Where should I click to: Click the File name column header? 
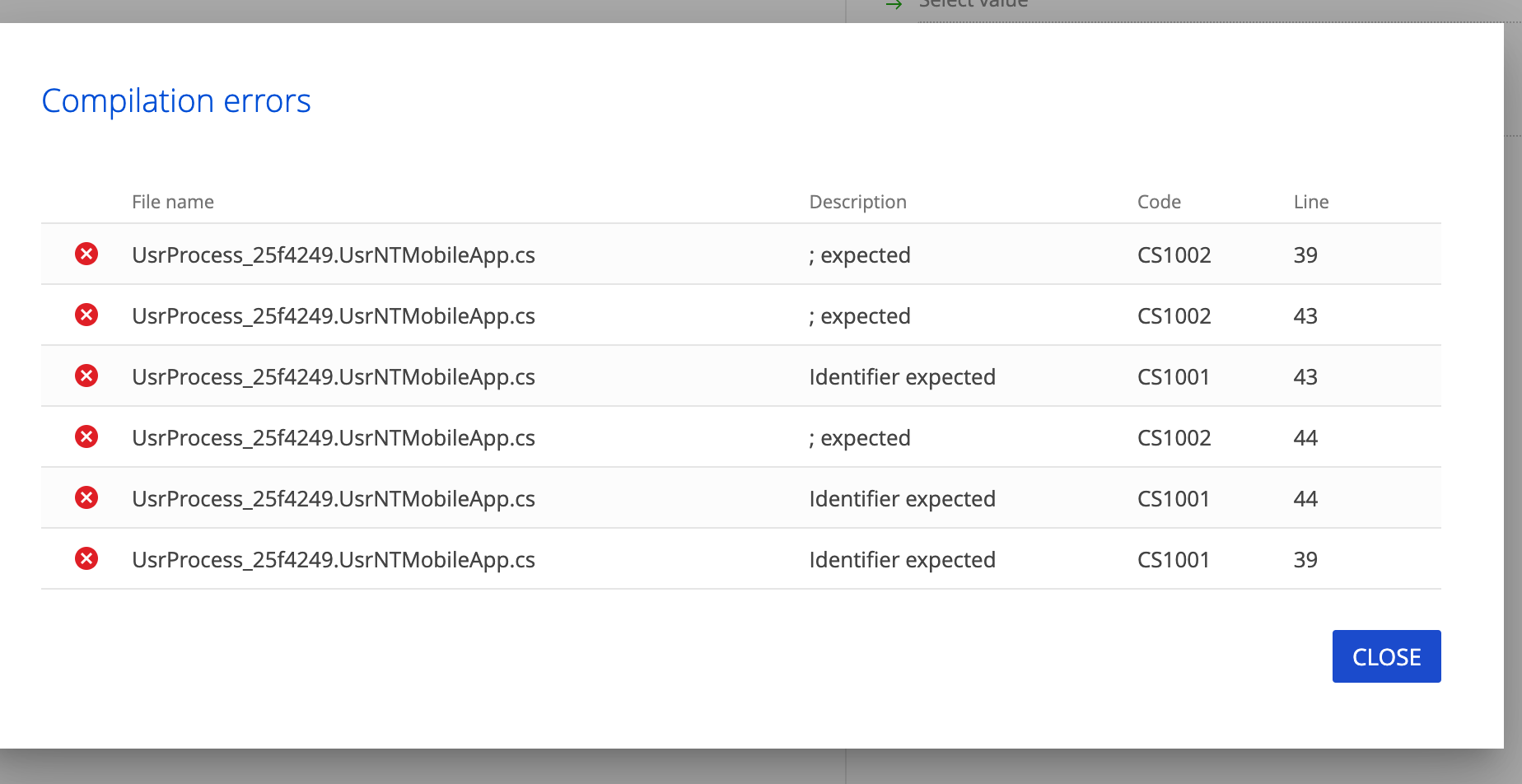(x=173, y=202)
